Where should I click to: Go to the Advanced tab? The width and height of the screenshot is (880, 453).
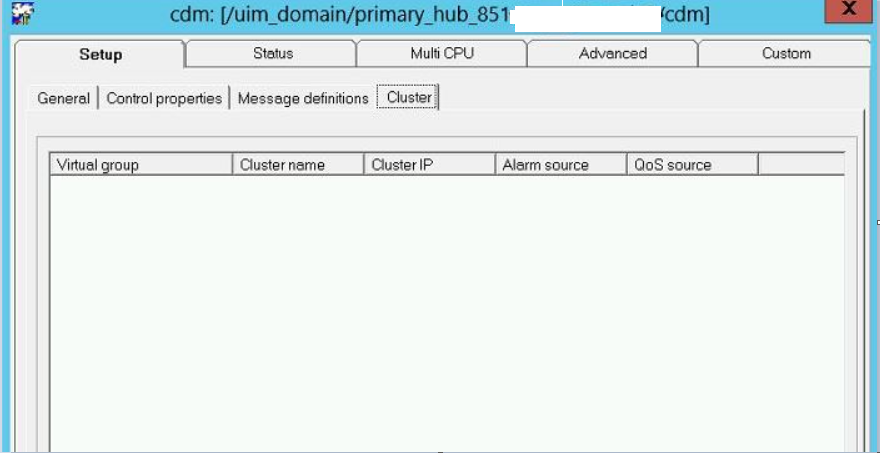pyautogui.click(x=612, y=54)
